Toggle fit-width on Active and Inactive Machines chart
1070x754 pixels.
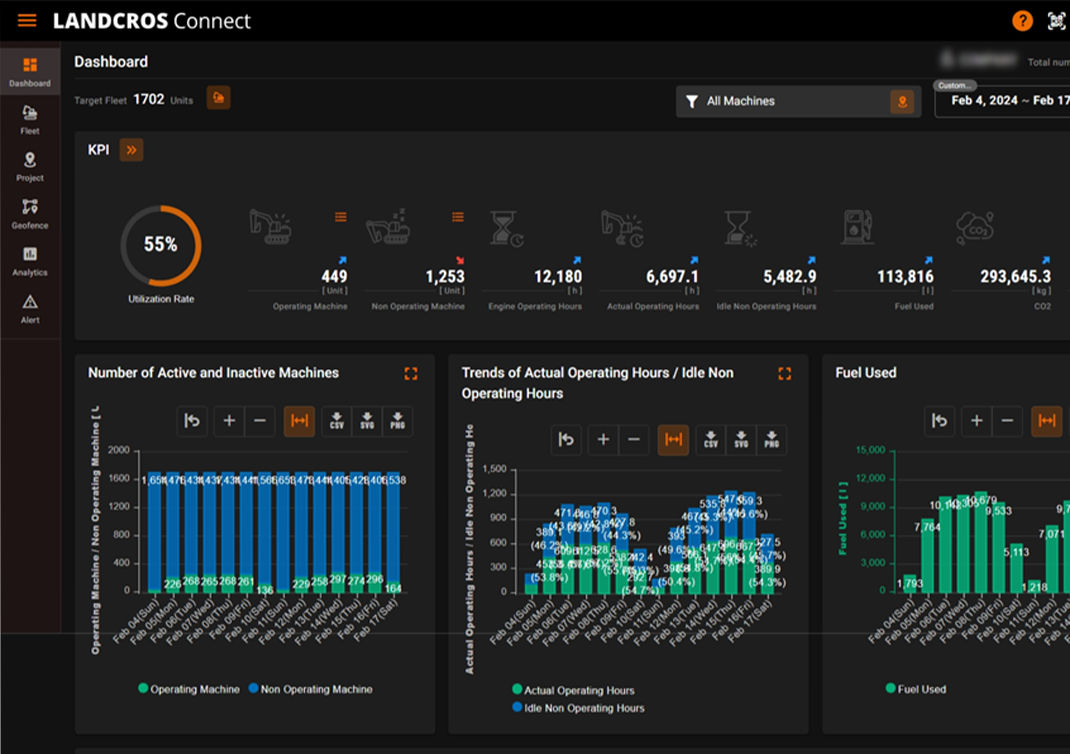click(299, 420)
